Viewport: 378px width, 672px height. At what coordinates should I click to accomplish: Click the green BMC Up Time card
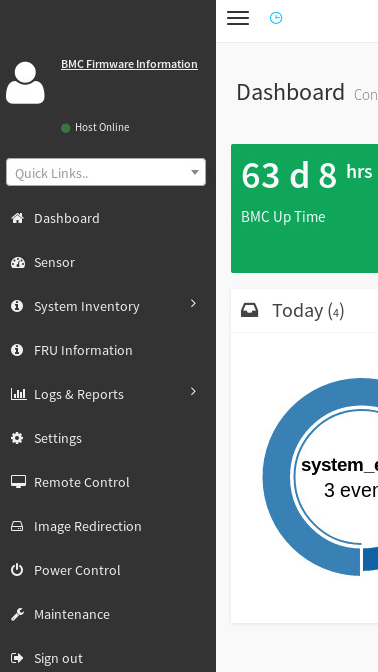click(304, 208)
